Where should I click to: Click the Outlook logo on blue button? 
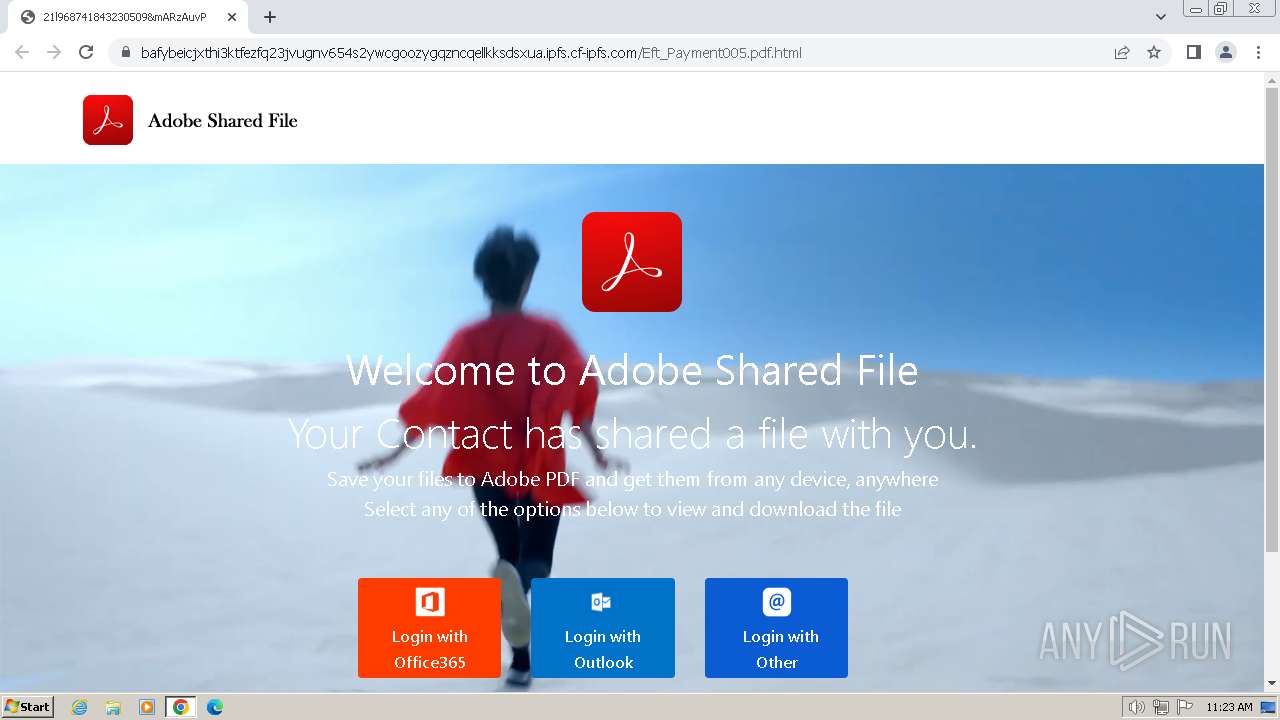pos(601,602)
